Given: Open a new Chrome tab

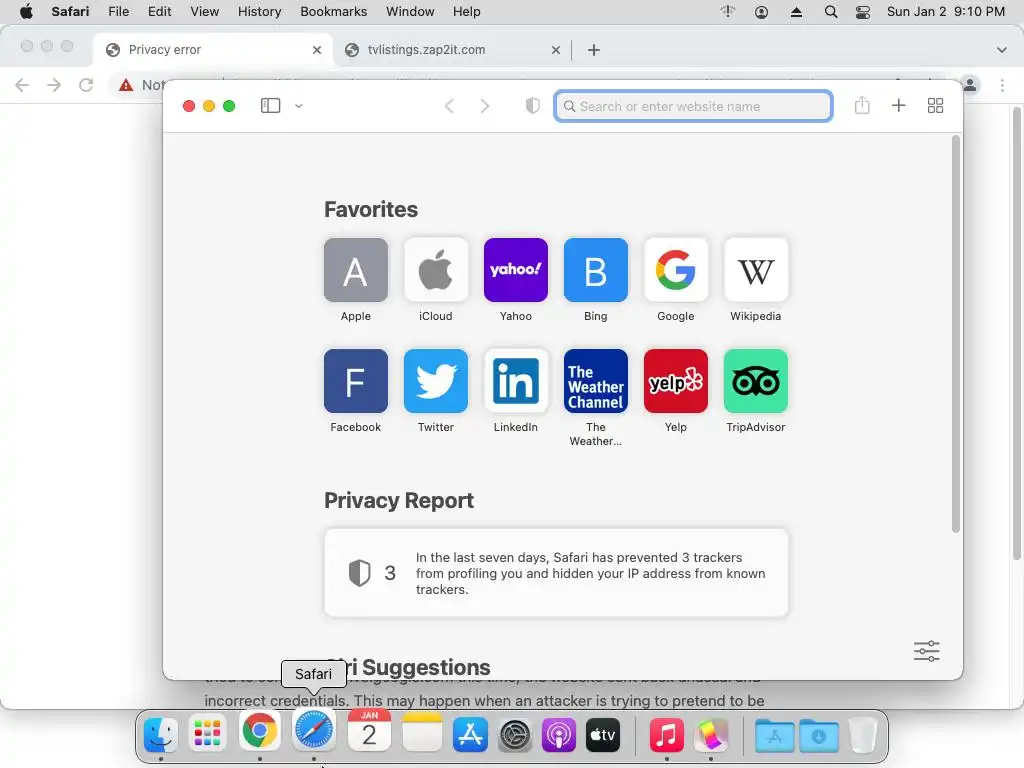Looking at the screenshot, I should point(594,50).
